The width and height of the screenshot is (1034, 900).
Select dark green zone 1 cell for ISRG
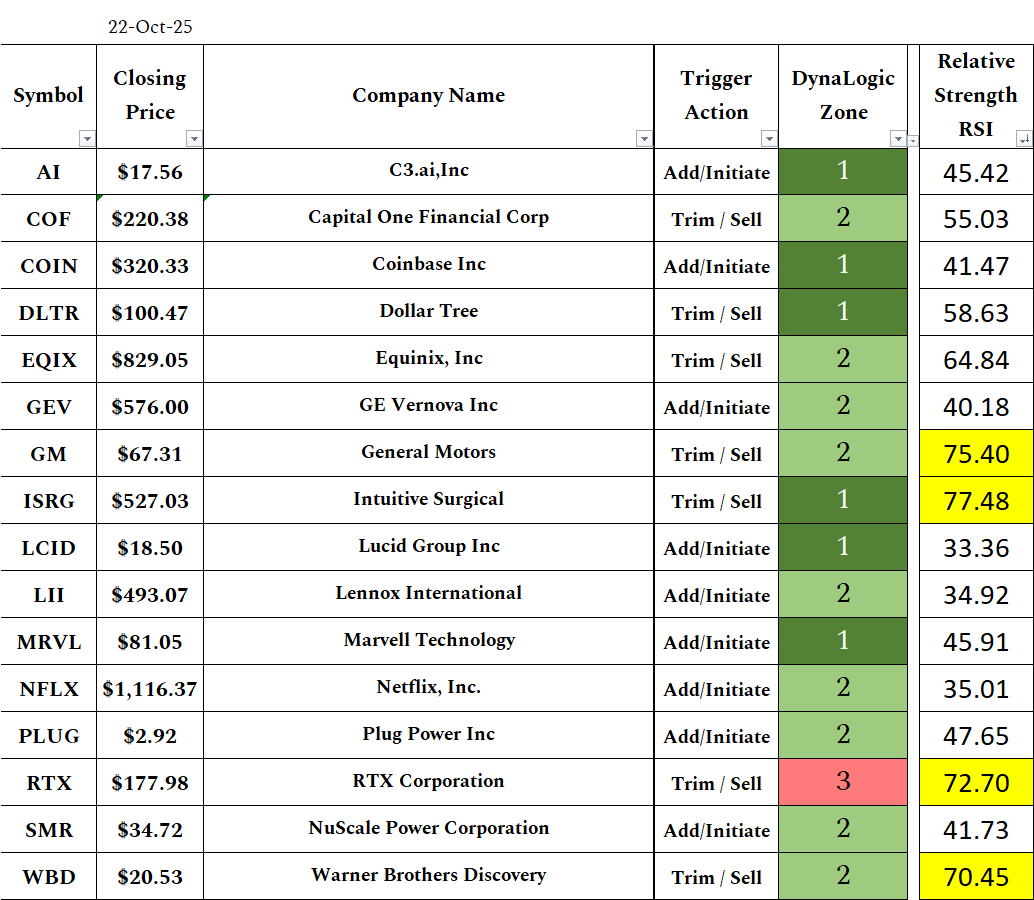tap(843, 500)
